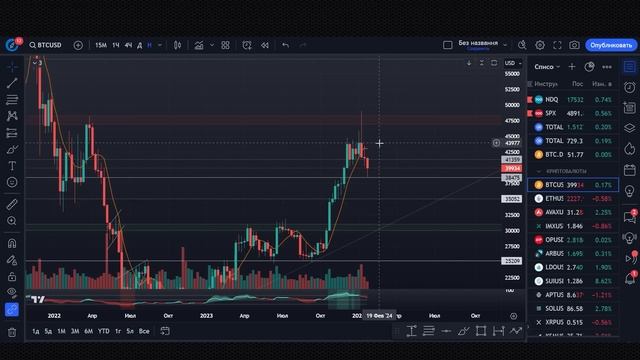Collapse the indicator legend chevron
This screenshot has height=360, width=640.
(35, 63)
